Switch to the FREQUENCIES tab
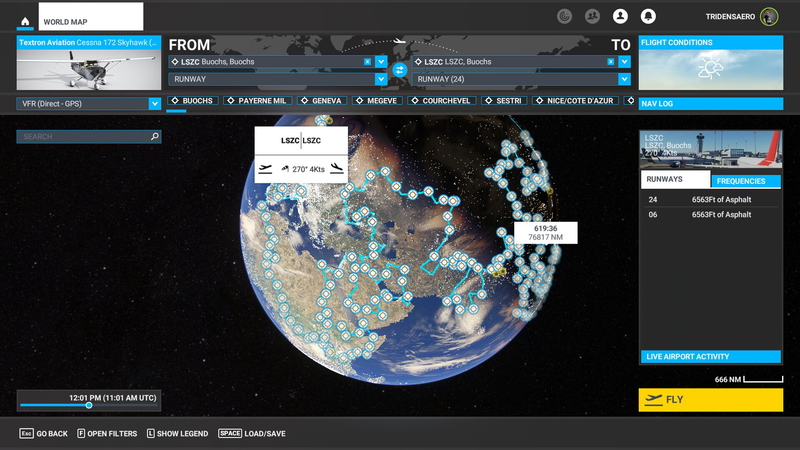Screen dimensions: 800x450 (x=746, y=181)
